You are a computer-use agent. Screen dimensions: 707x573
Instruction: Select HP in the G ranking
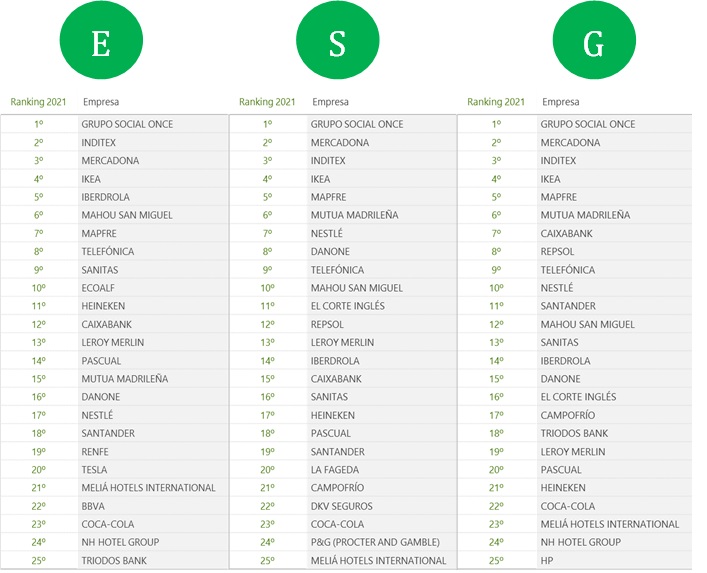(547, 561)
